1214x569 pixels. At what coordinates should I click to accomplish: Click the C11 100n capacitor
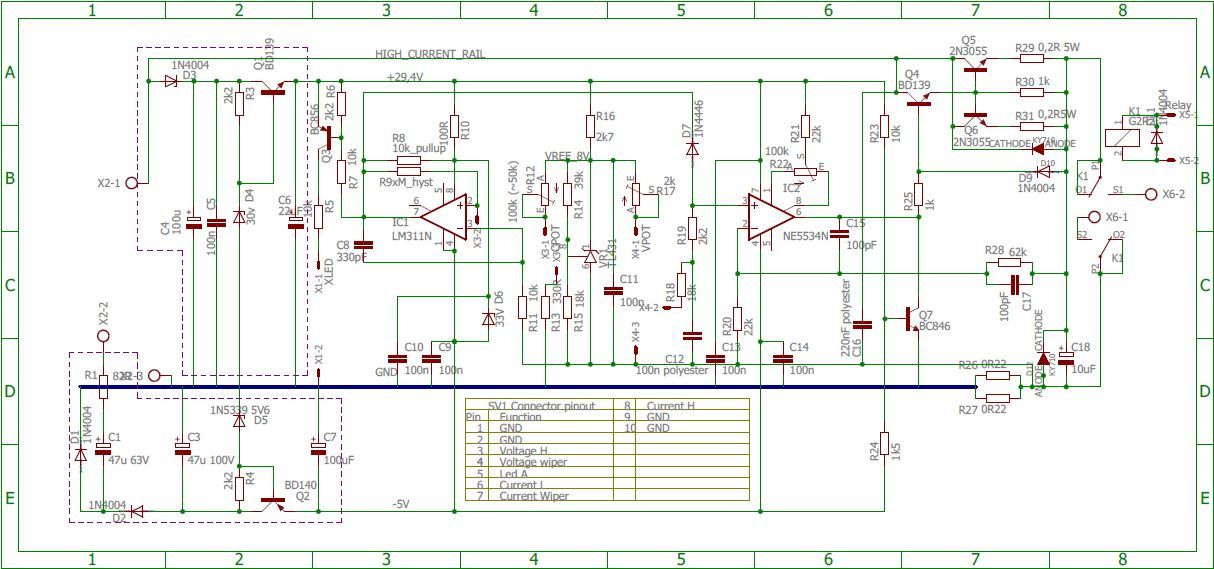click(612, 290)
